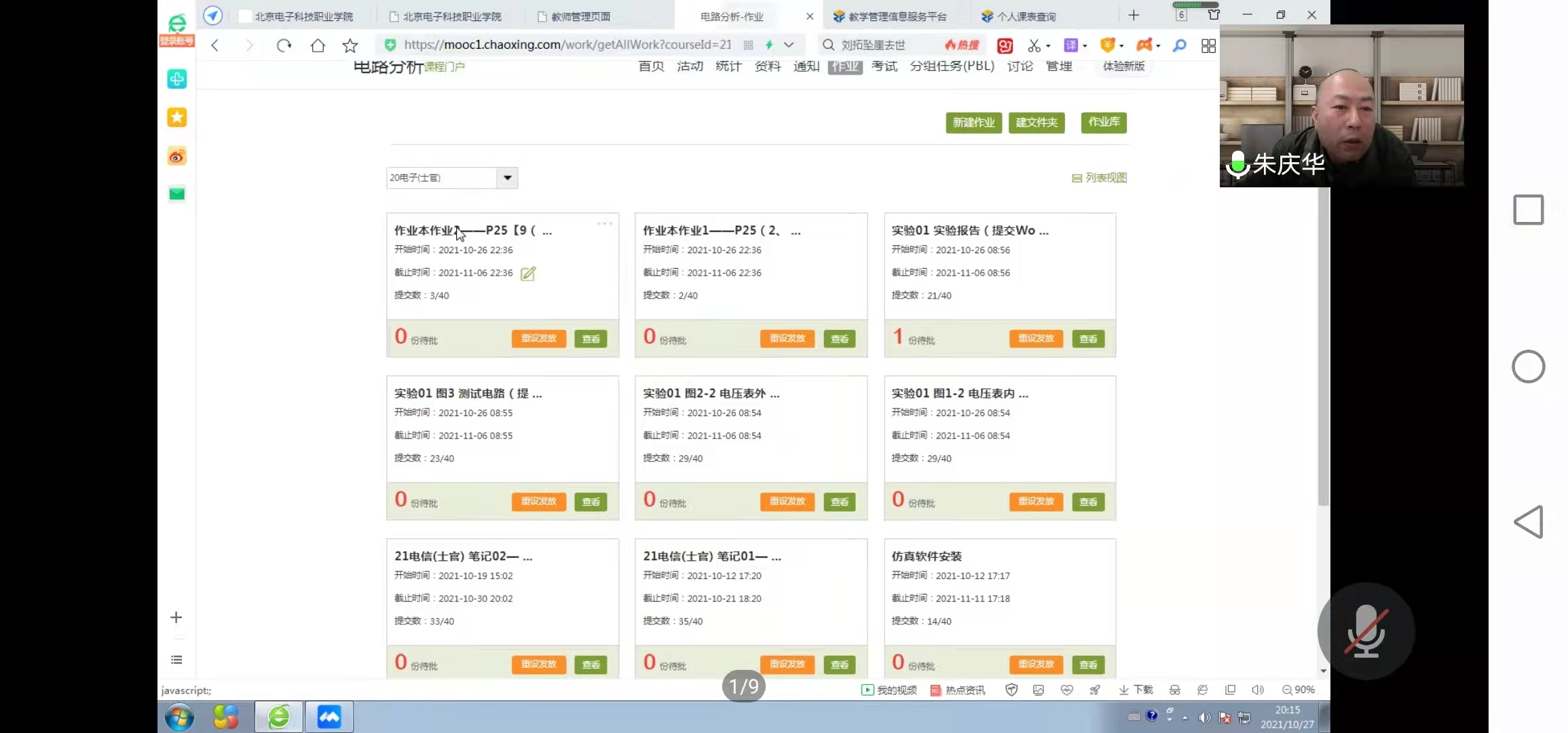Switch to the 教师管理页面 browser tab
The height and width of the screenshot is (733, 1568).
[580, 16]
